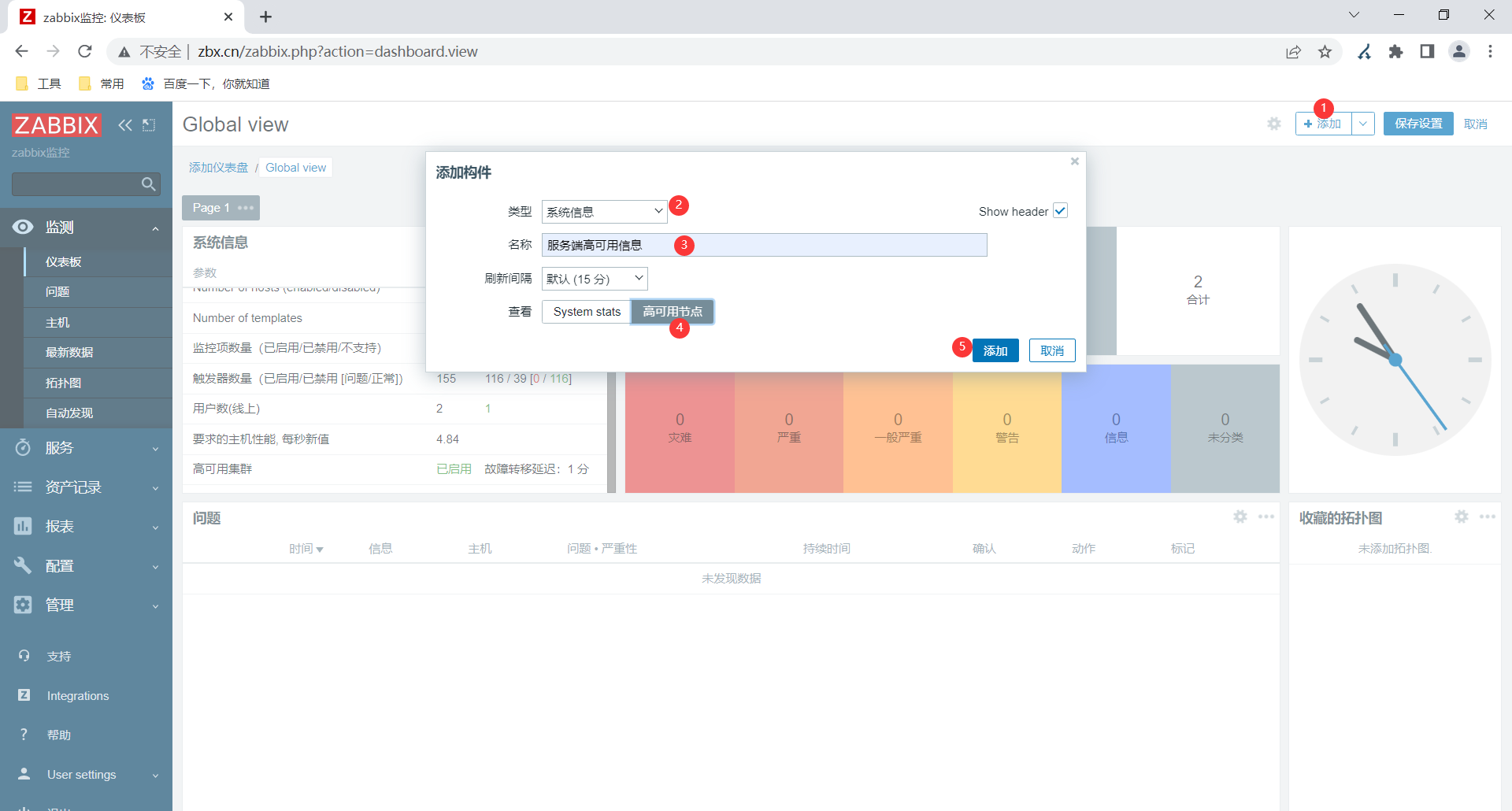Toggle kiosk-style sidebar hide icon
Image resolution: width=1512 pixels, height=811 pixels.
tap(149, 125)
